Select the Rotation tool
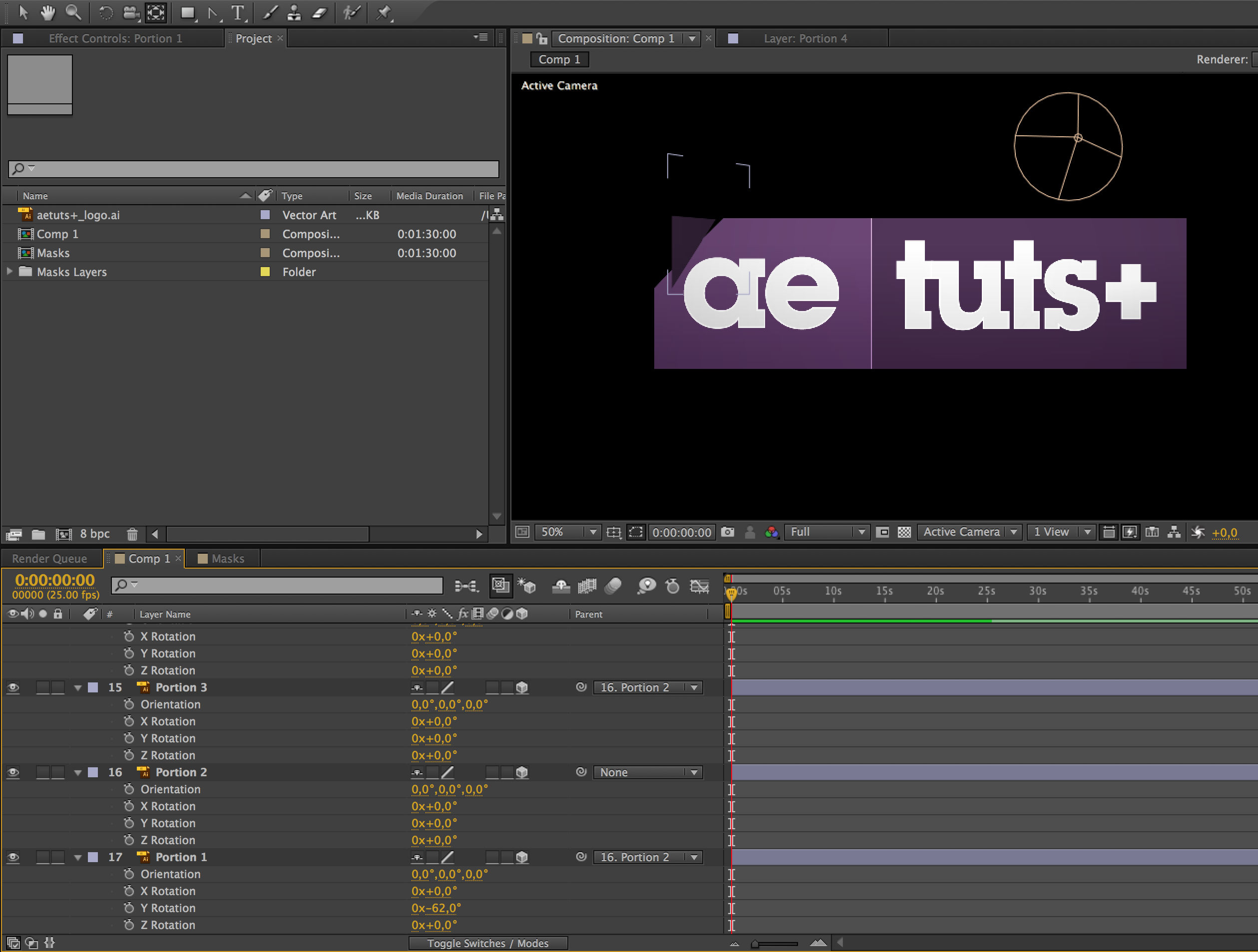Image resolution: width=1258 pixels, height=952 pixels. click(105, 12)
